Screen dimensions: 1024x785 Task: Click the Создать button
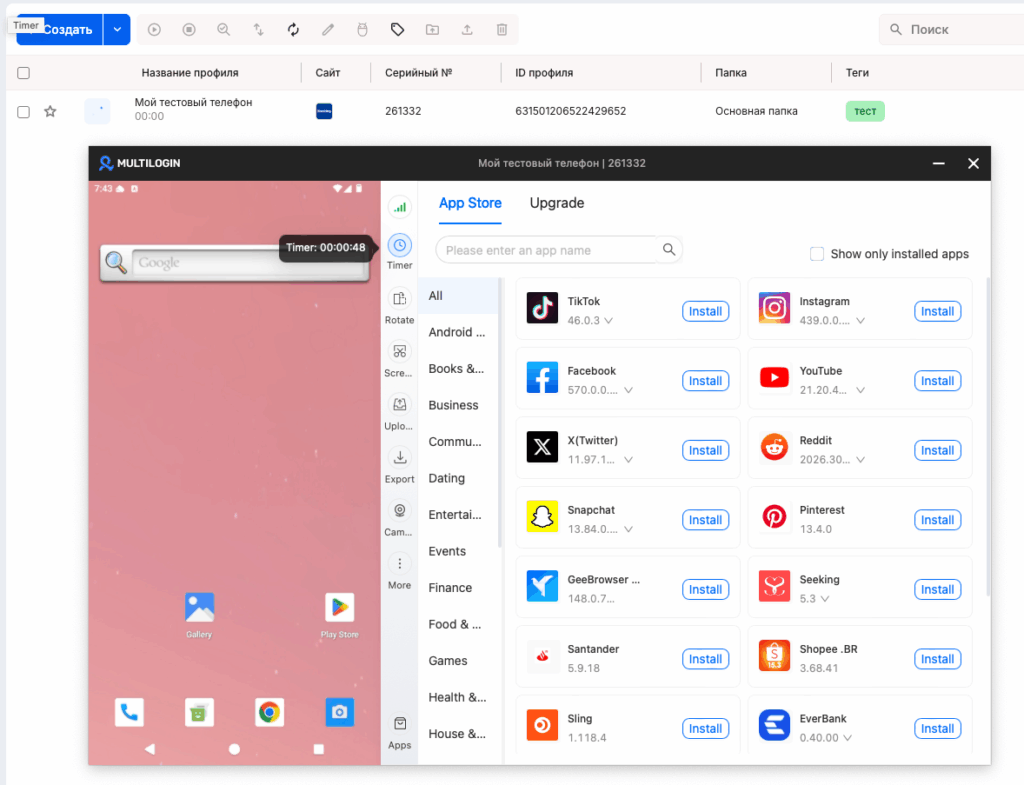60,29
